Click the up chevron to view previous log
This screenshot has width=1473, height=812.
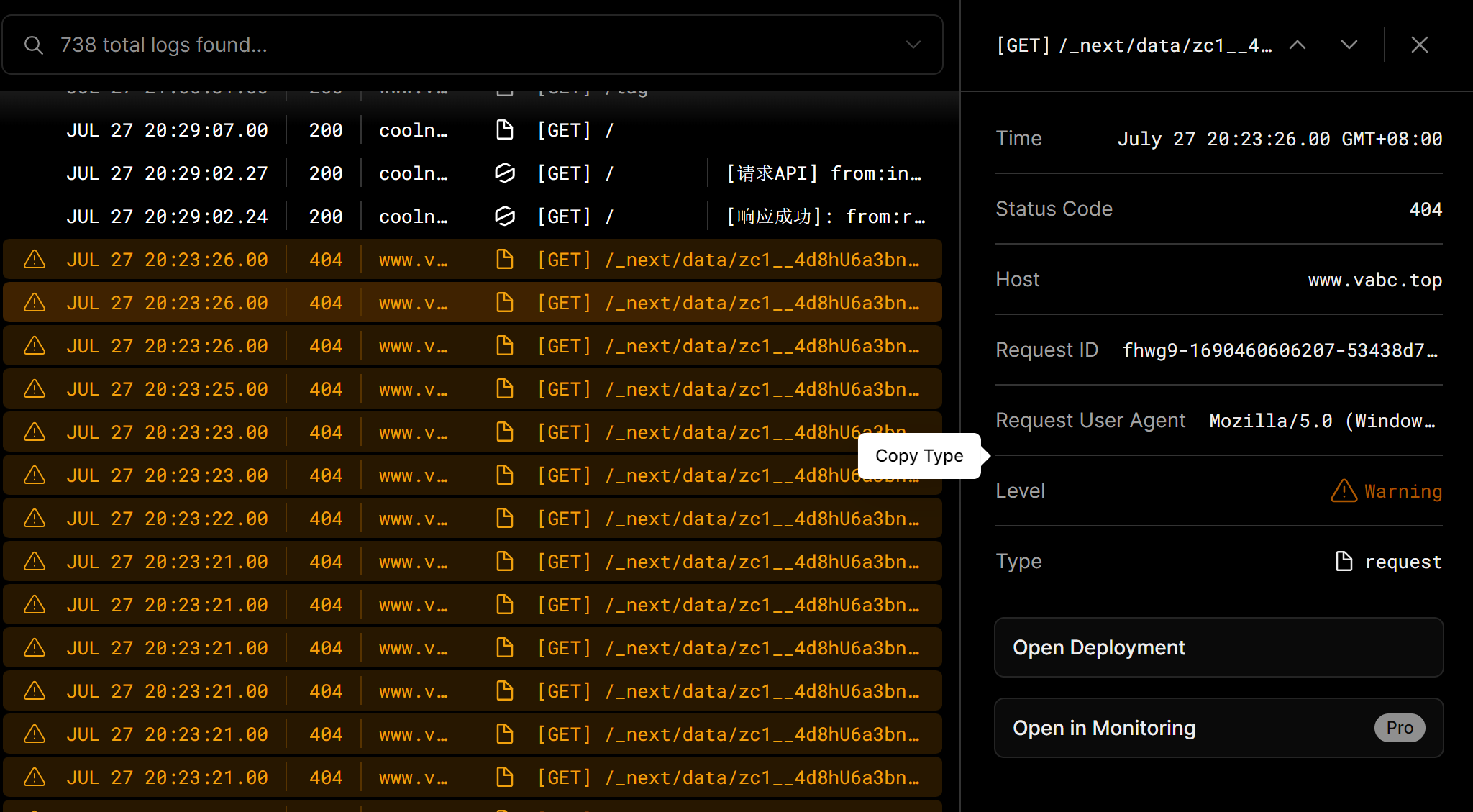(x=1298, y=45)
